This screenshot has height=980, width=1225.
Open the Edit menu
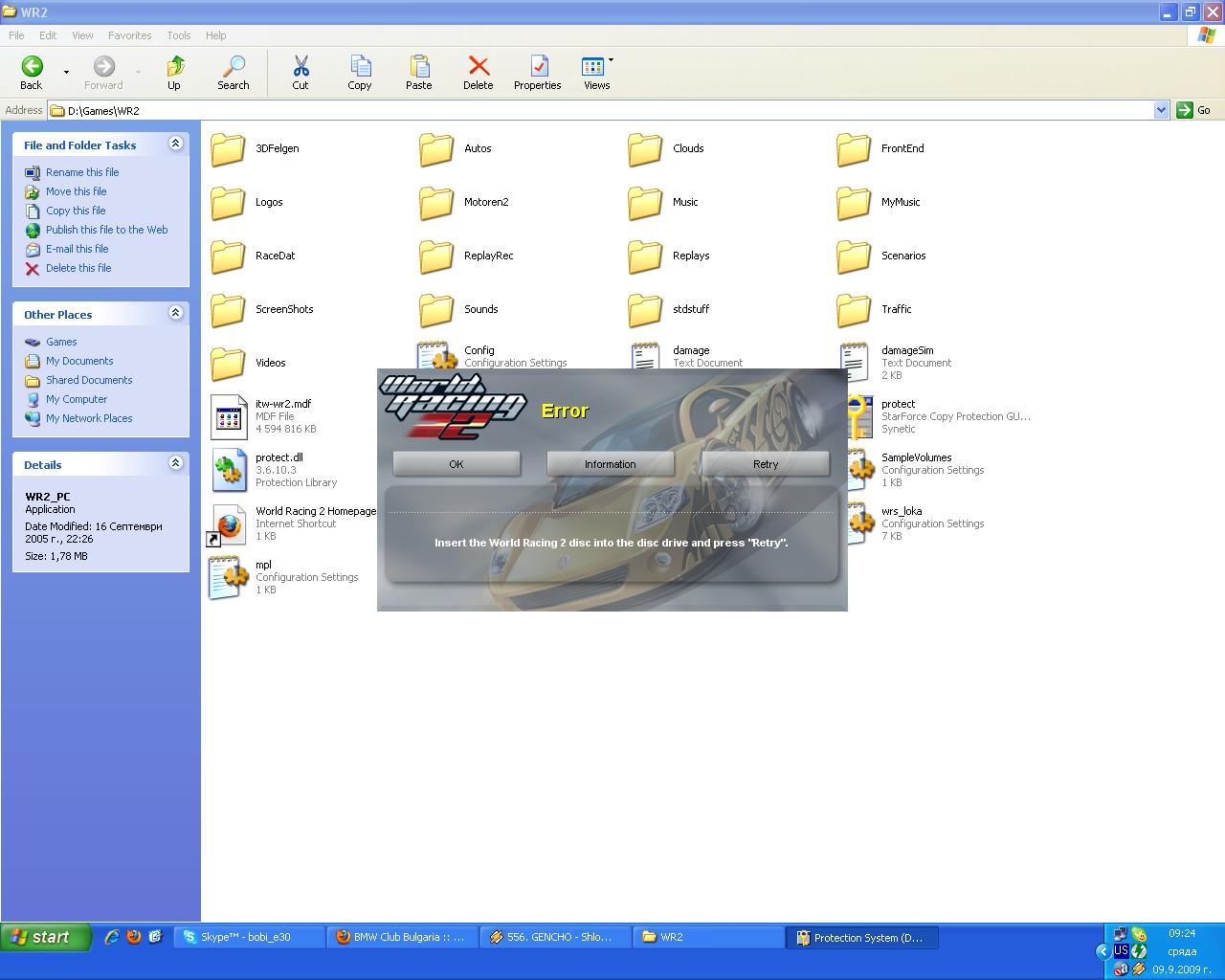click(x=48, y=35)
